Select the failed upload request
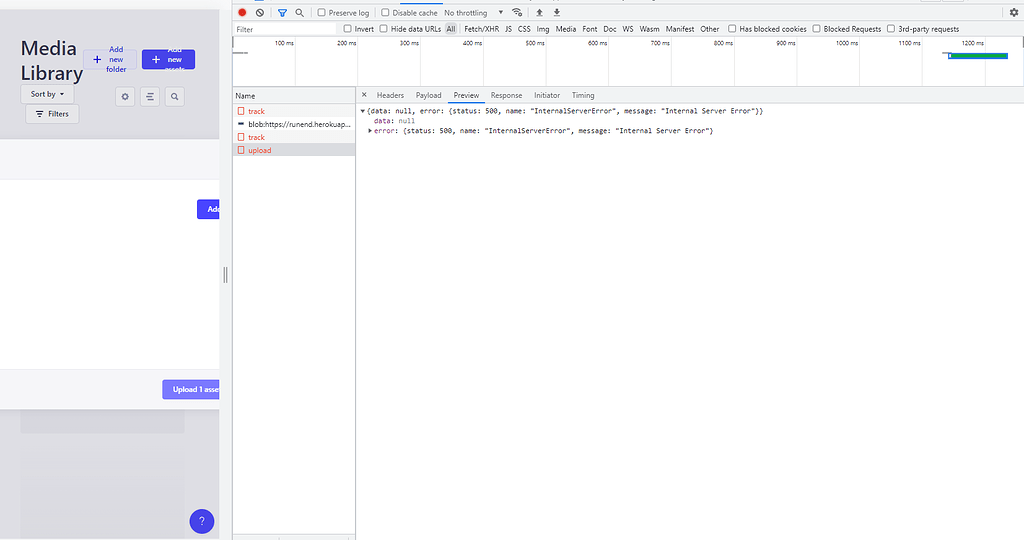The width and height of the screenshot is (1024, 540). 259,150
